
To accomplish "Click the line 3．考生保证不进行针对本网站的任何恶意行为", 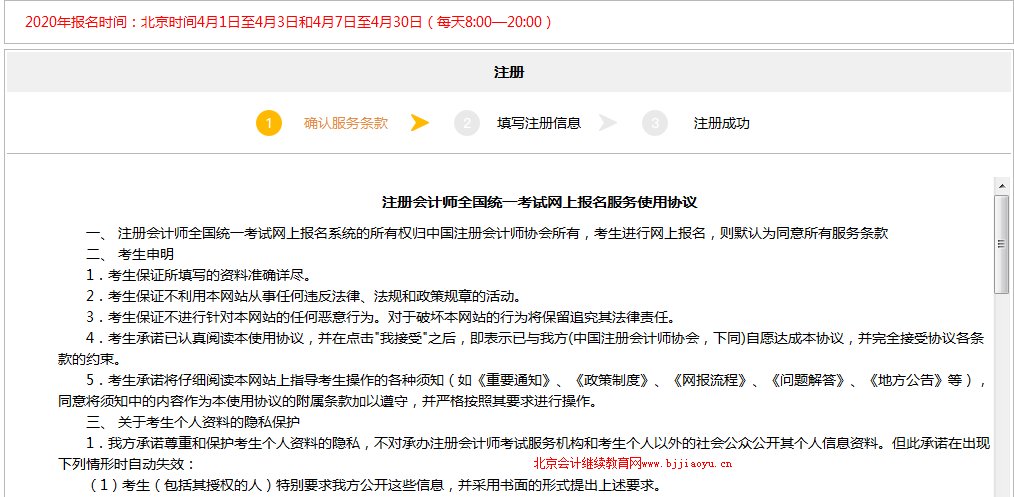I will 381,317.
